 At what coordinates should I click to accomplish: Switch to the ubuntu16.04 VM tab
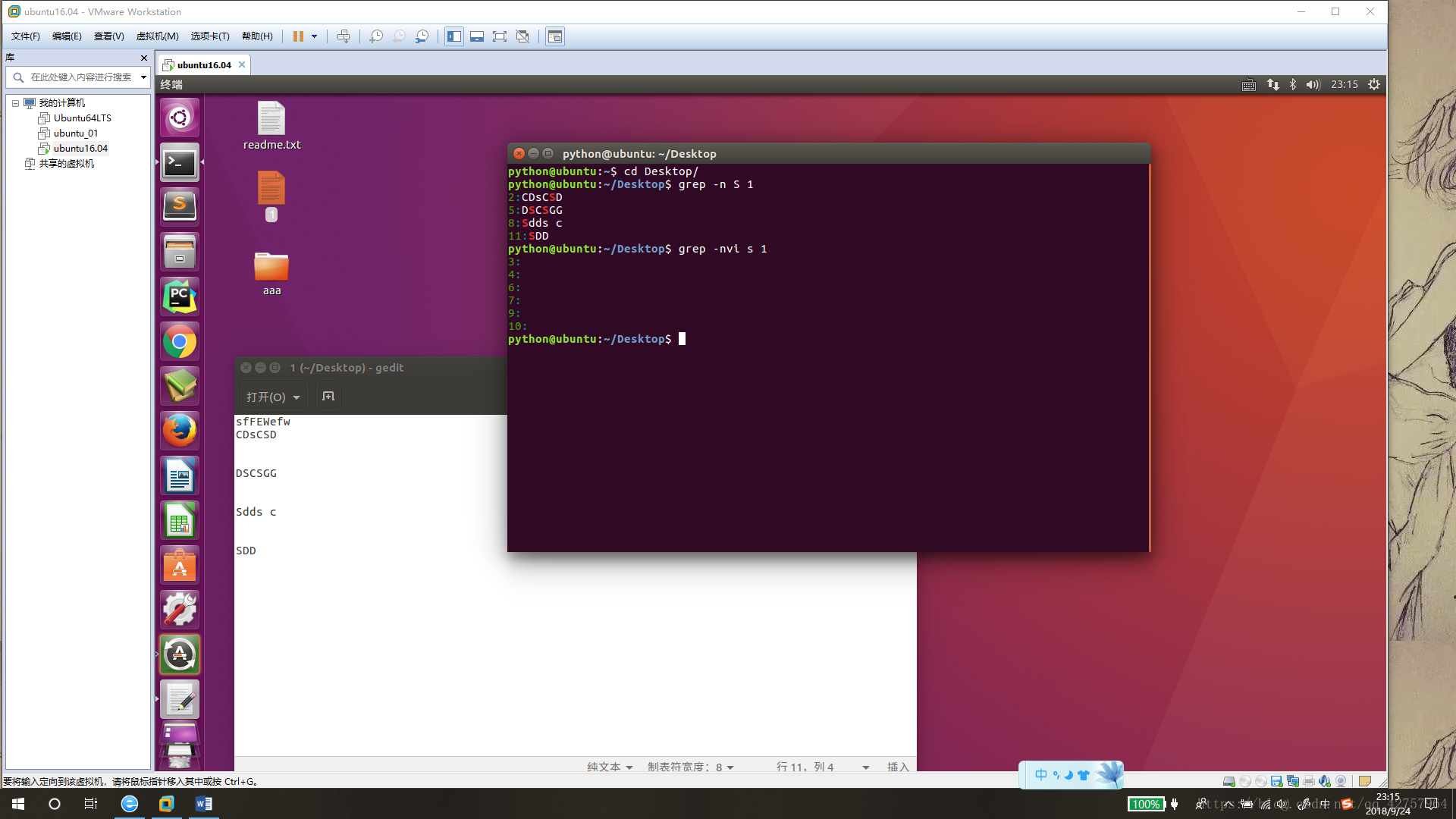[204, 65]
